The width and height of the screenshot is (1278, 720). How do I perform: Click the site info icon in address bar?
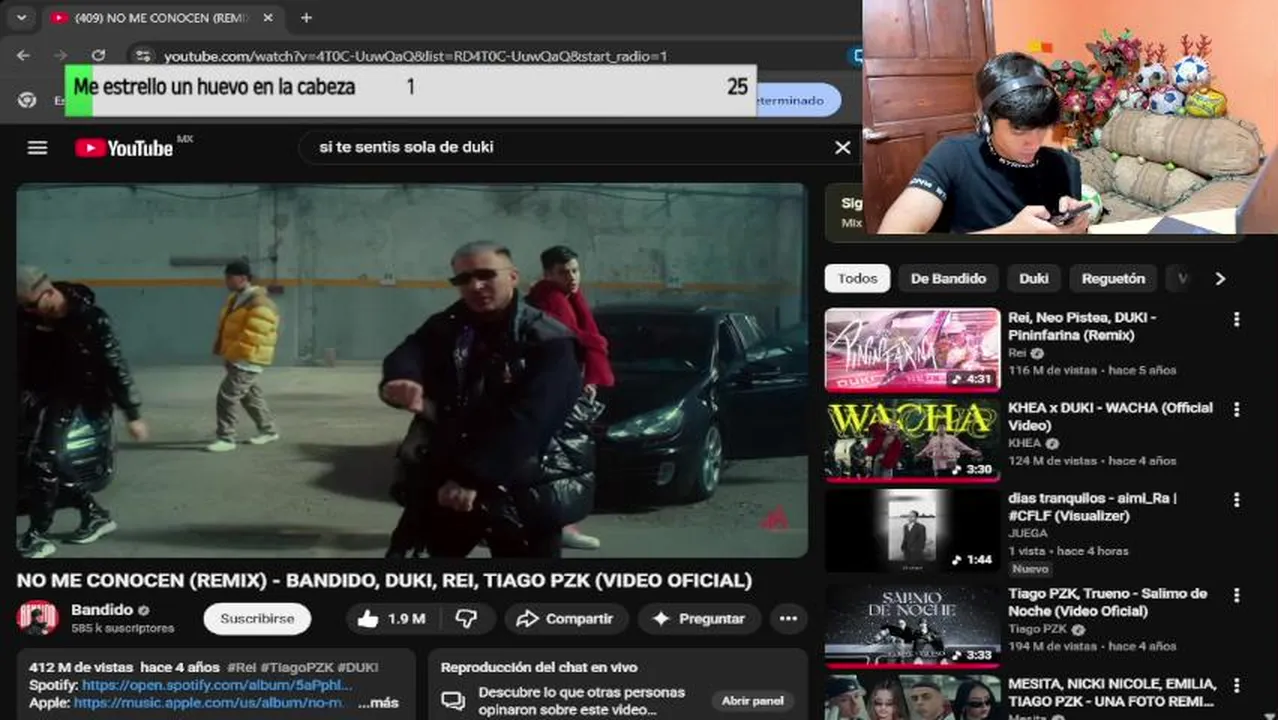point(143,56)
